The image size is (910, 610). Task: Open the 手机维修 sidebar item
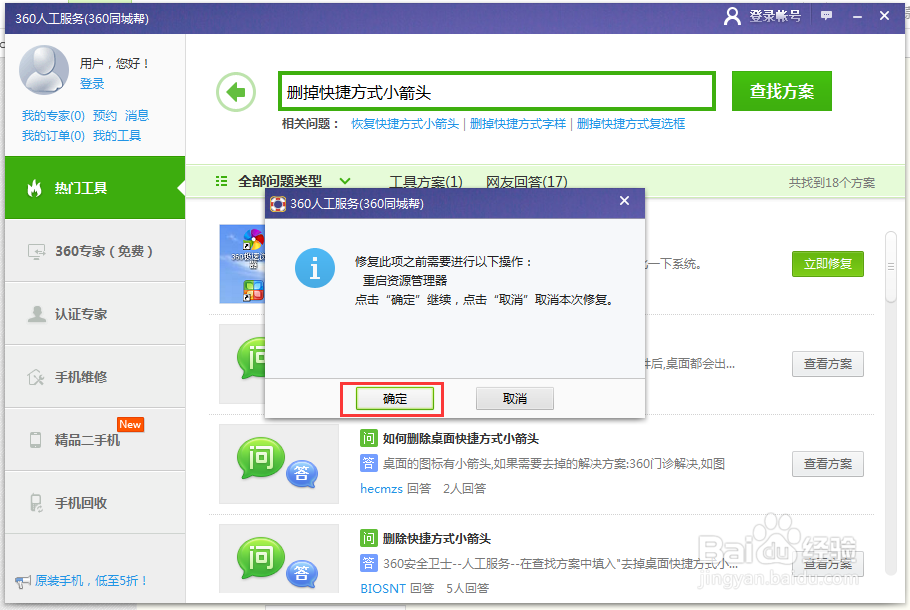coord(95,377)
